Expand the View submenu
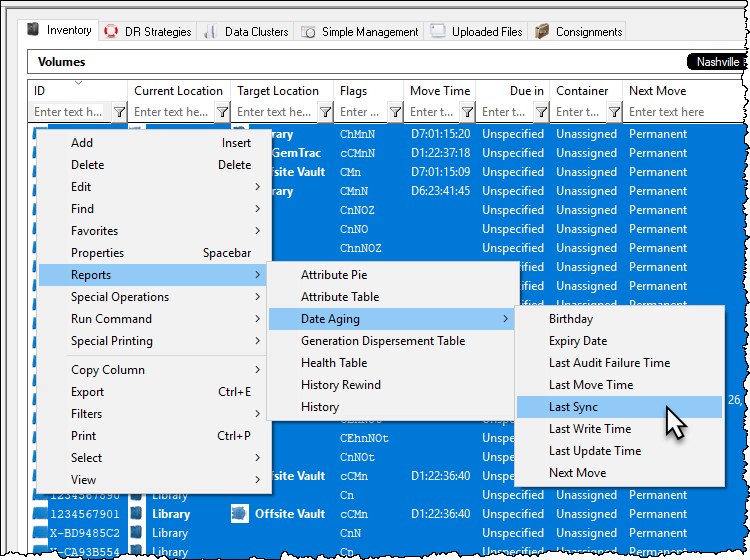 154,480
